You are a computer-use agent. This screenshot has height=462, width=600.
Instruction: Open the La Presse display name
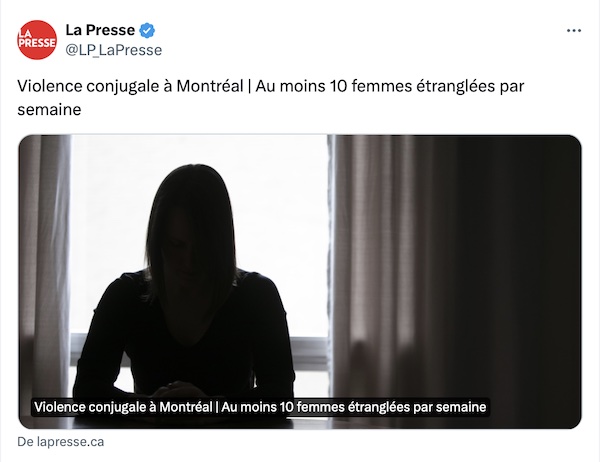click(100, 30)
